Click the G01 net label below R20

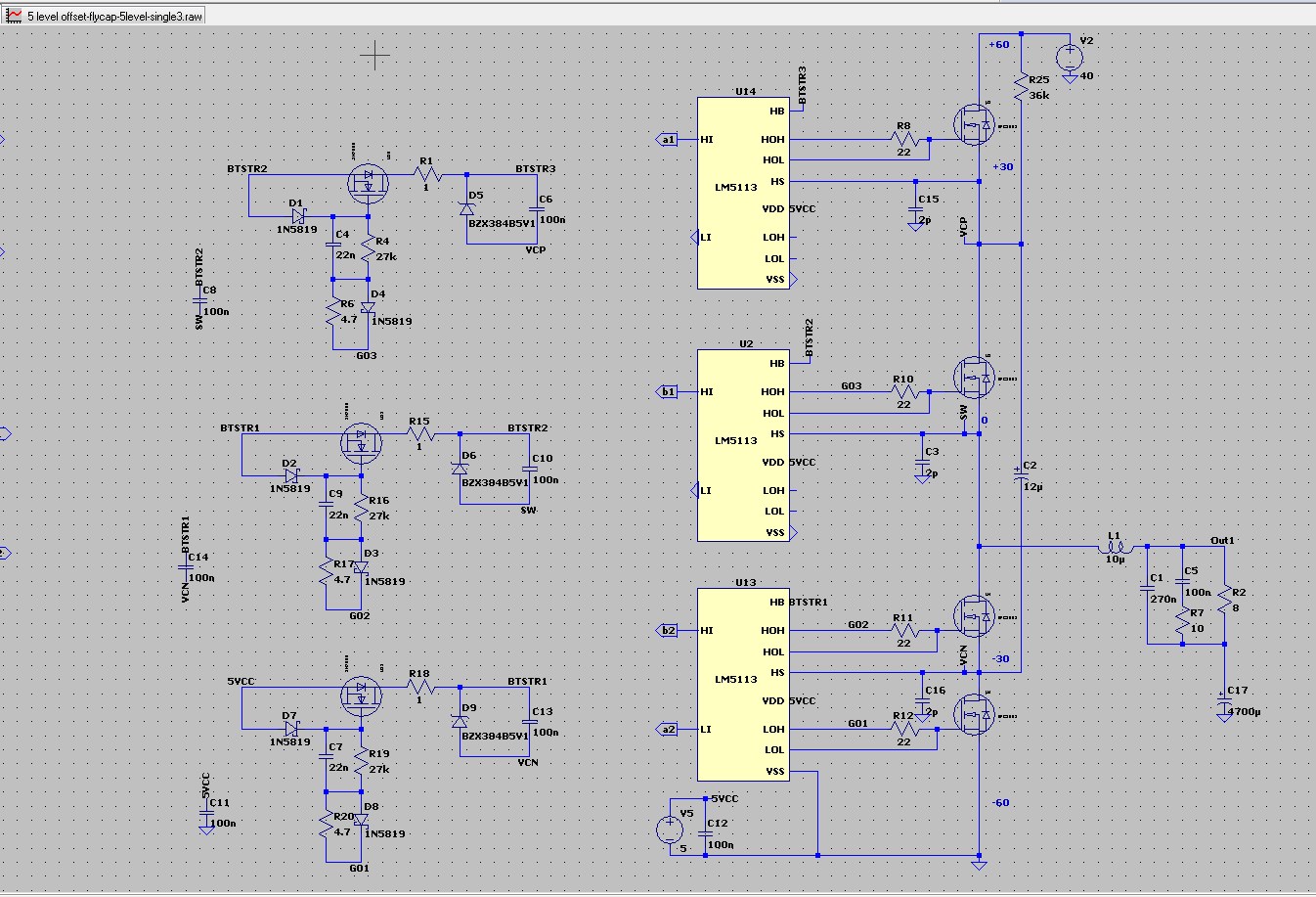[x=359, y=869]
